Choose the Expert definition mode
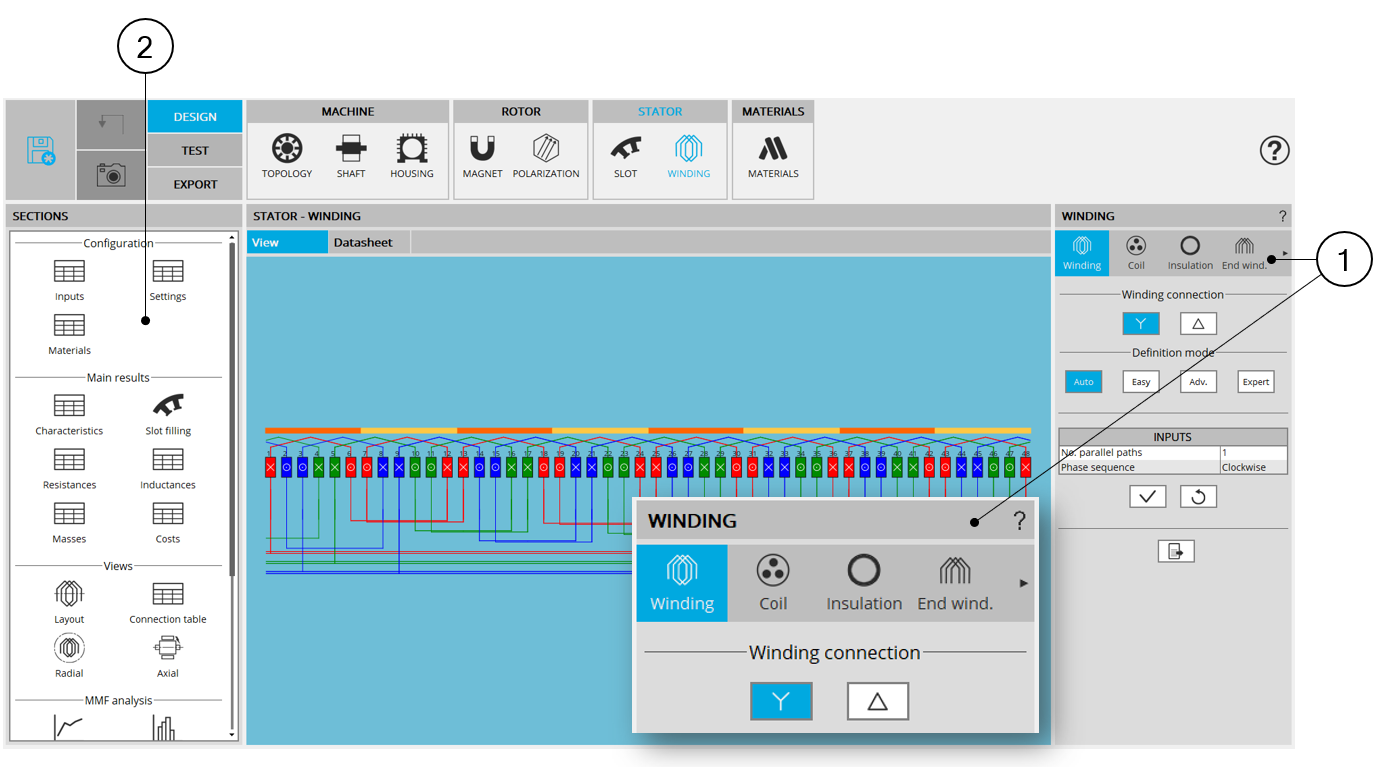The height and width of the screenshot is (767, 1389). tap(1255, 382)
